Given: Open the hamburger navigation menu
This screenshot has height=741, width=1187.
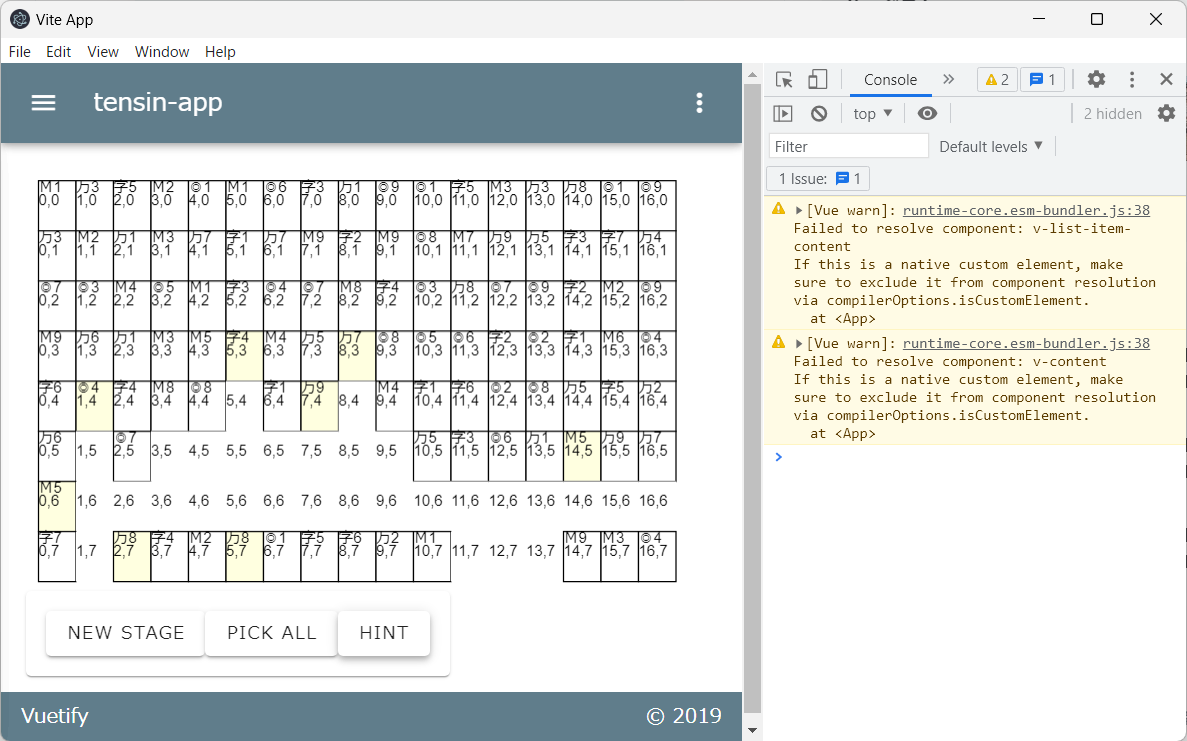Looking at the screenshot, I should click(43, 103).
